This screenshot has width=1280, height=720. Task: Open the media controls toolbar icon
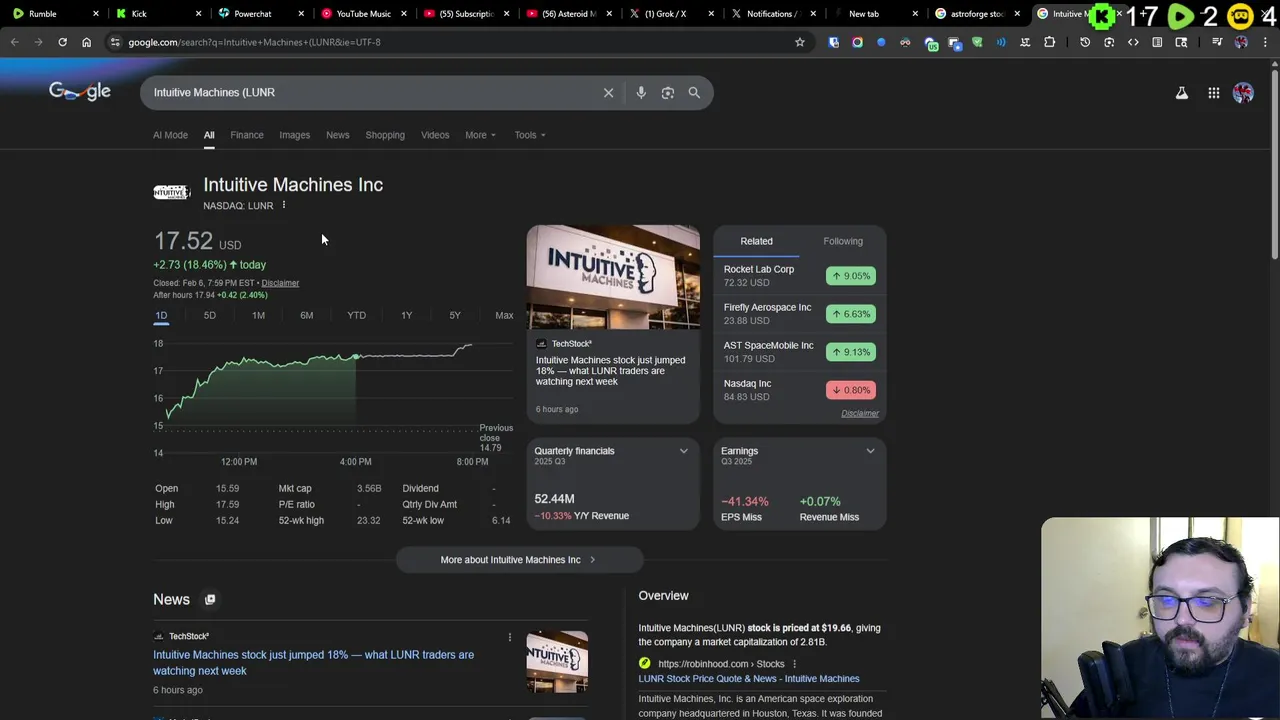tap(1217, 42)
